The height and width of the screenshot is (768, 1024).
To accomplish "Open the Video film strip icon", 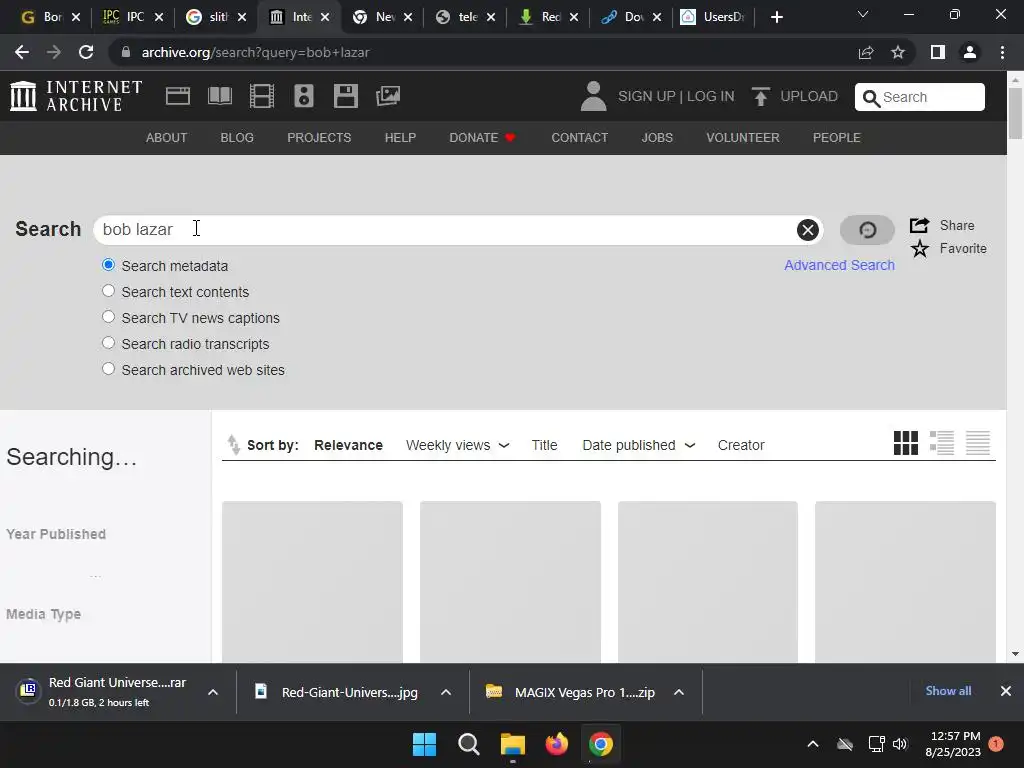I will 261,96.
